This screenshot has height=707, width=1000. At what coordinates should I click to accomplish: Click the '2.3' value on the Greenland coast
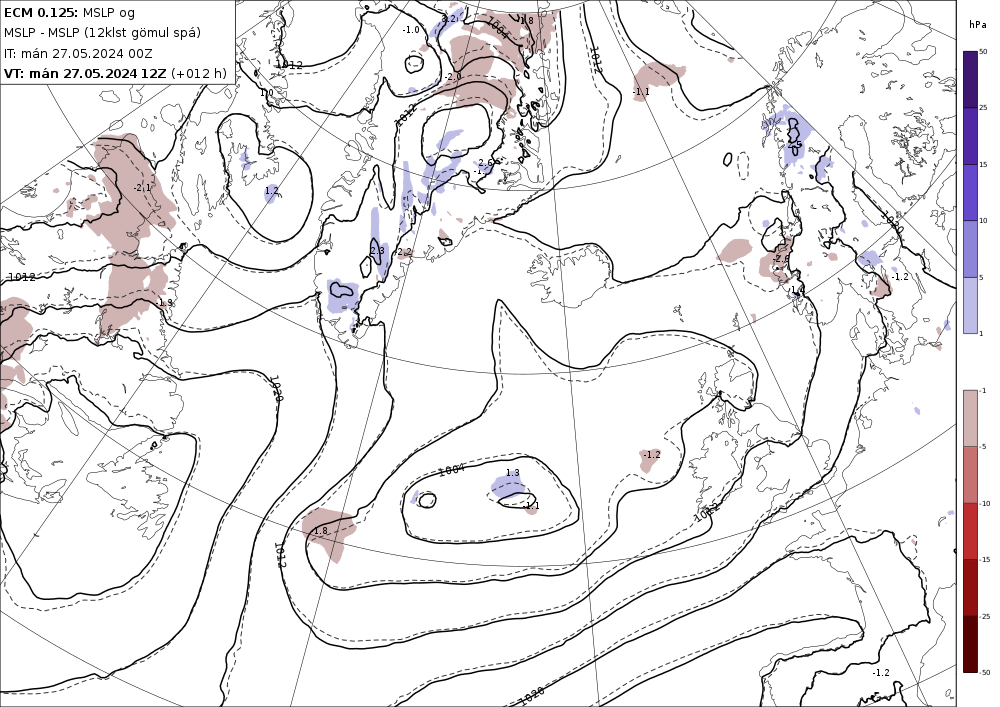point(377,251)
